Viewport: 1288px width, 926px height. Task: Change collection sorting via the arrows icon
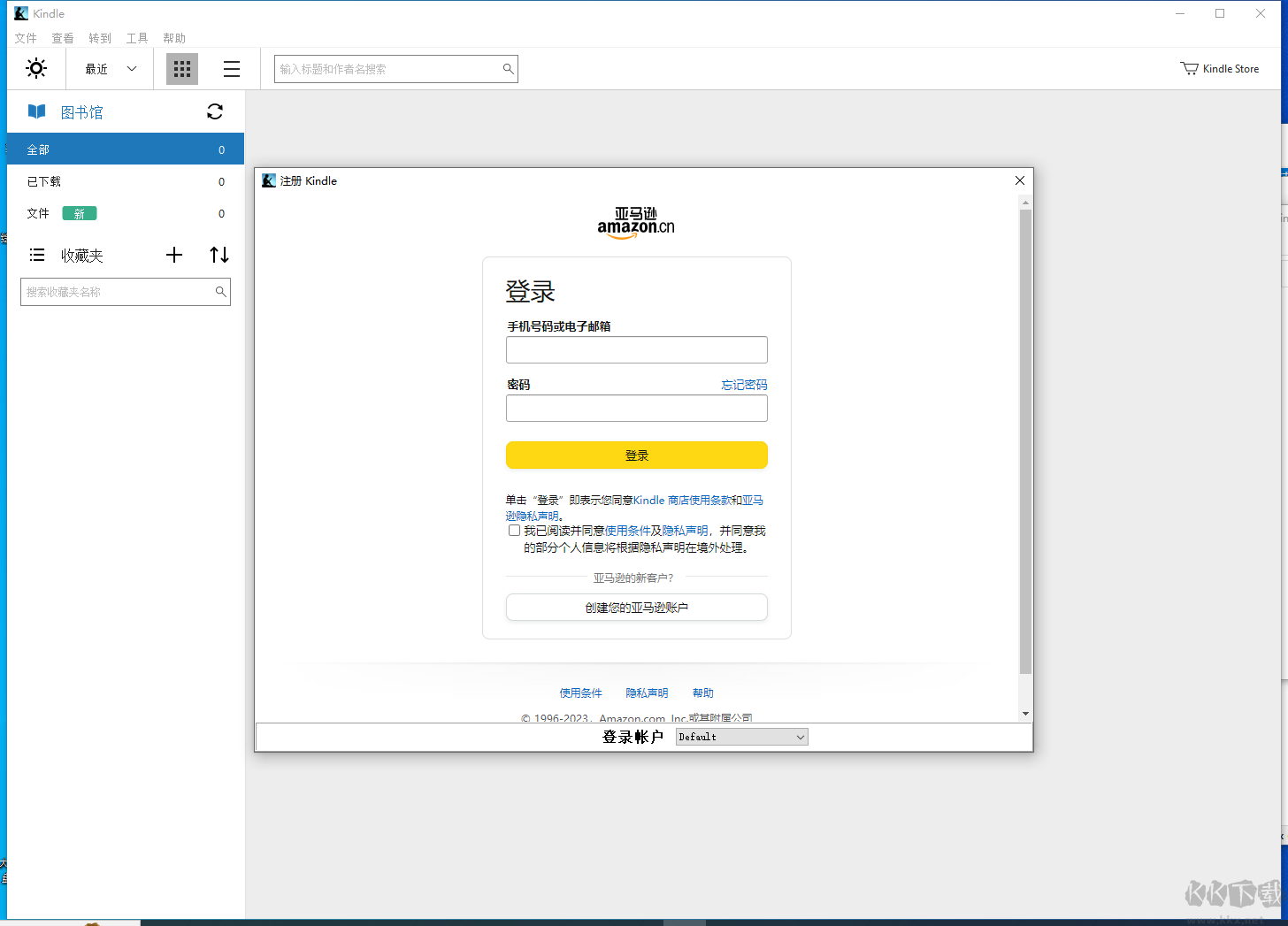(218, 255)
